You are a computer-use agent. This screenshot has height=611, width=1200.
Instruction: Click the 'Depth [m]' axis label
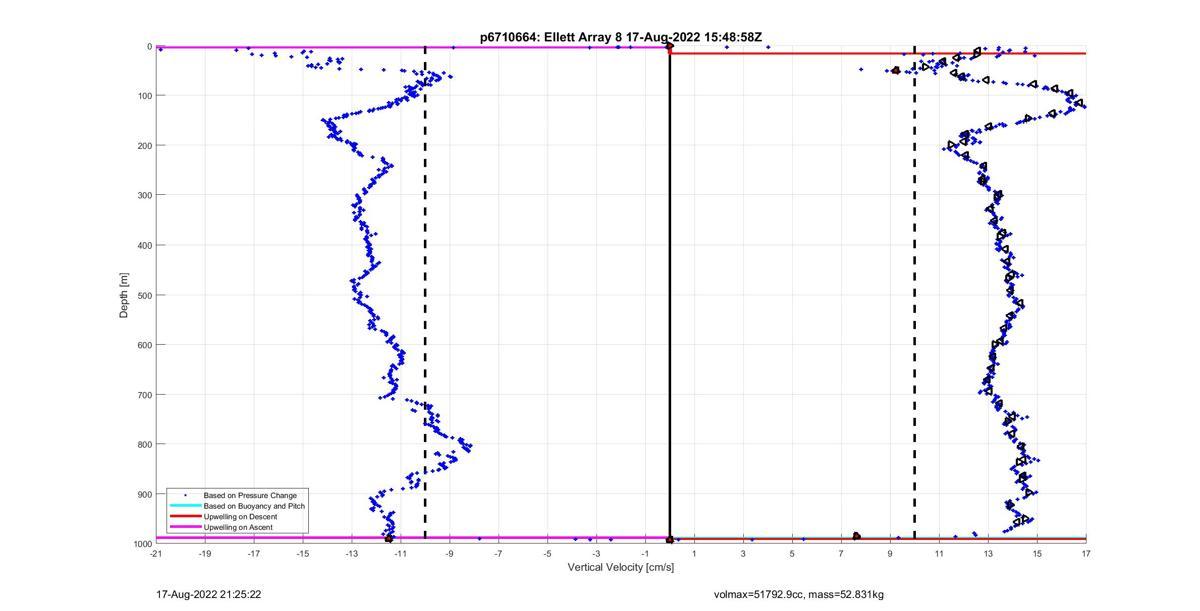124,295
